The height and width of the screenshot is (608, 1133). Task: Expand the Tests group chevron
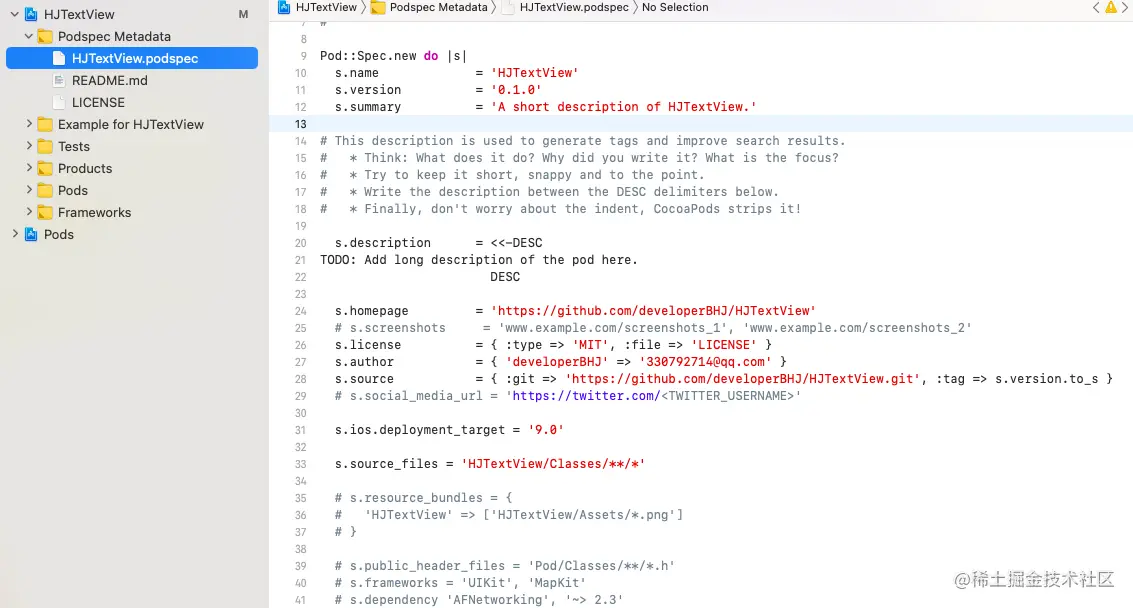tap(29, 146)
